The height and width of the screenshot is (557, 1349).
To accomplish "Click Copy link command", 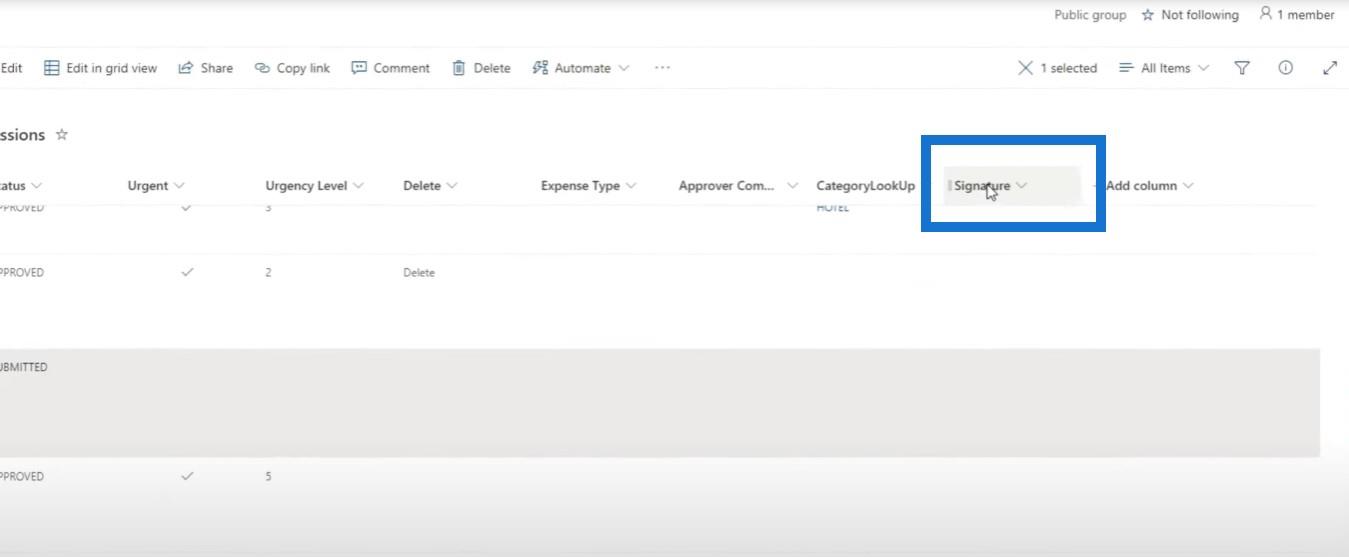I will [292, 68].
